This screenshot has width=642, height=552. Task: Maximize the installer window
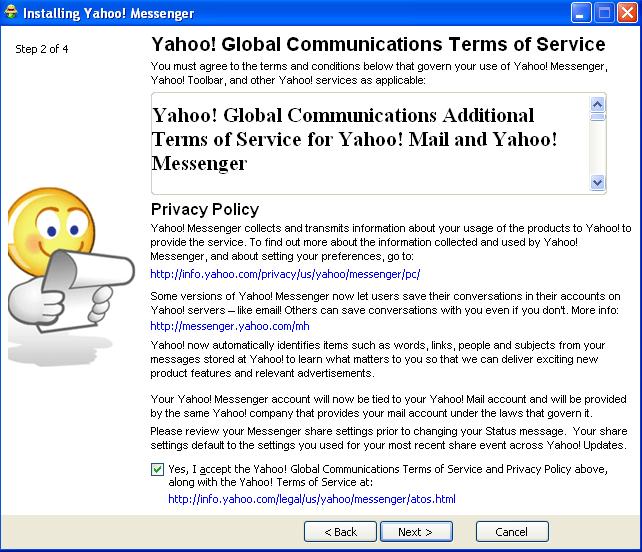pos(604,13)
